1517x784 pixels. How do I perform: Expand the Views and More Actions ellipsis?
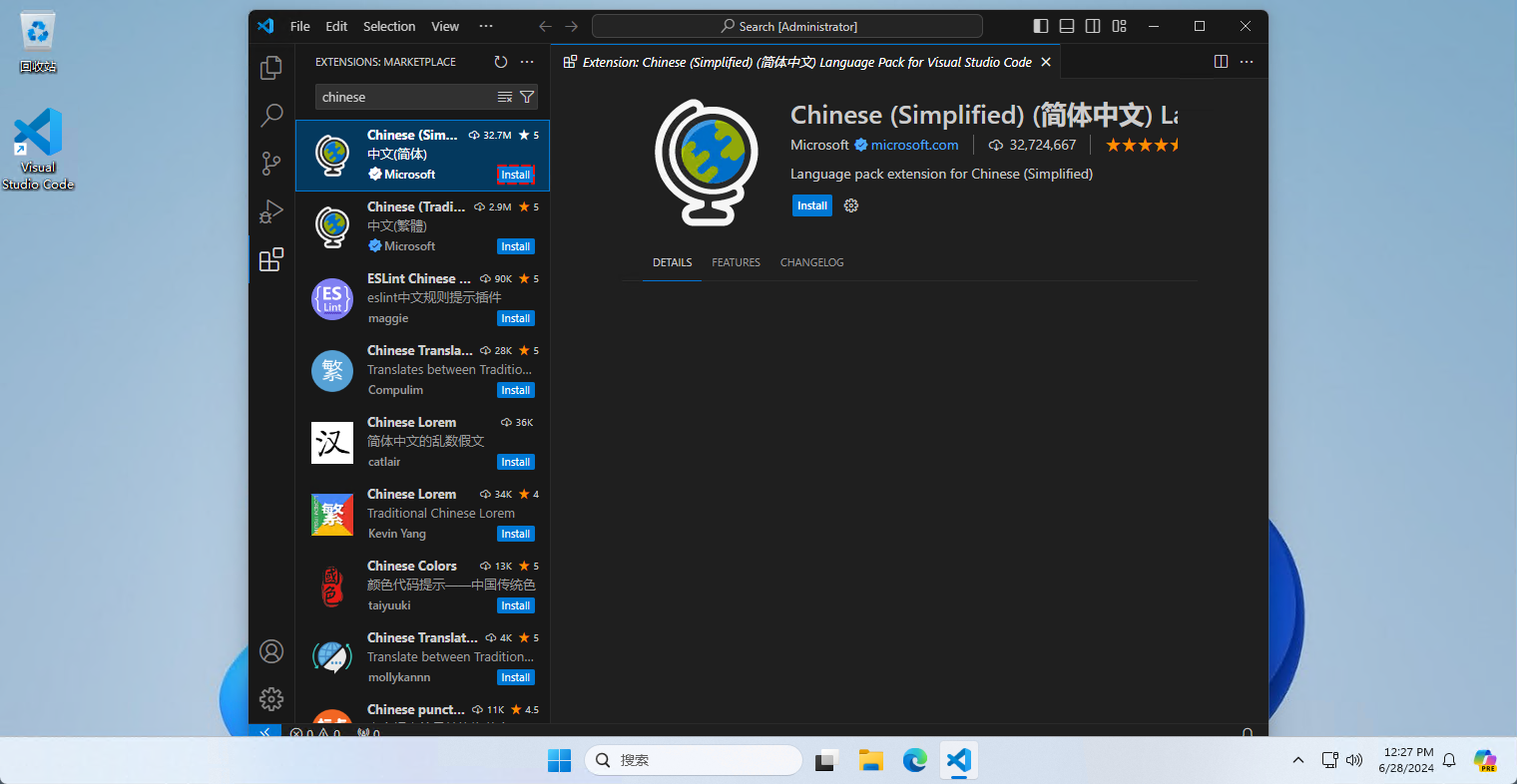click(527, 62)
